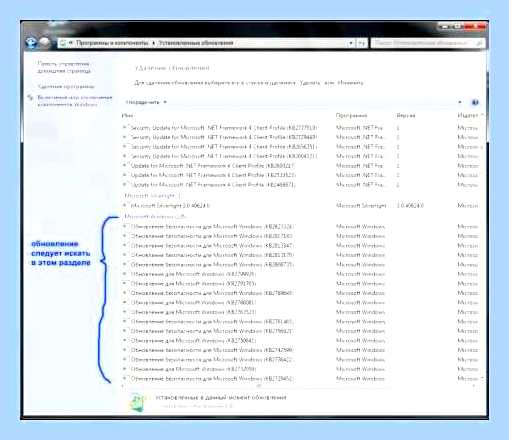Open Панель управления домашняя страница link
Image resolution: width=509 pixels, height=440 pixels.
(x=64, y=67)
